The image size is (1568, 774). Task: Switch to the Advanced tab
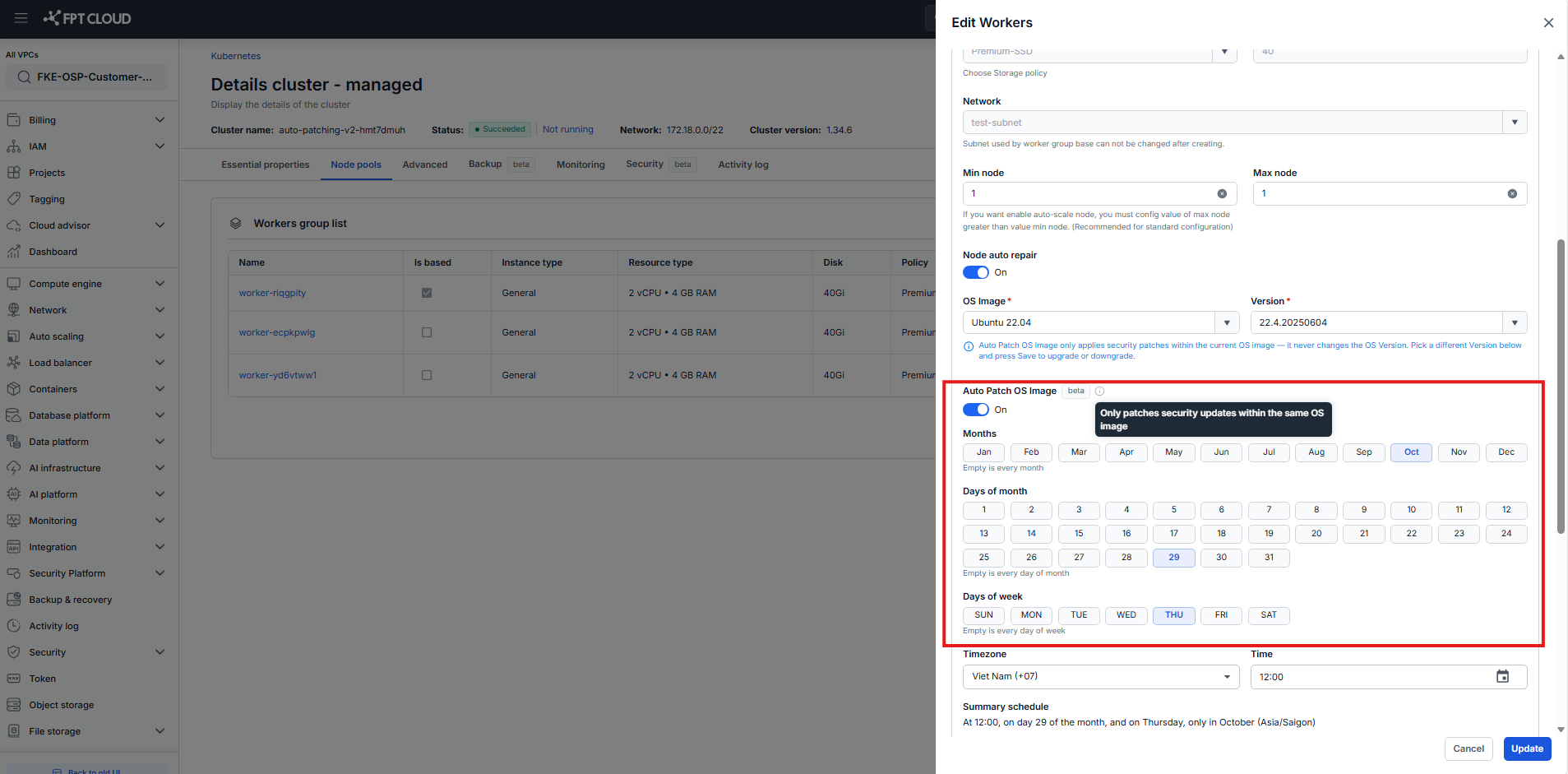[425, 165]
